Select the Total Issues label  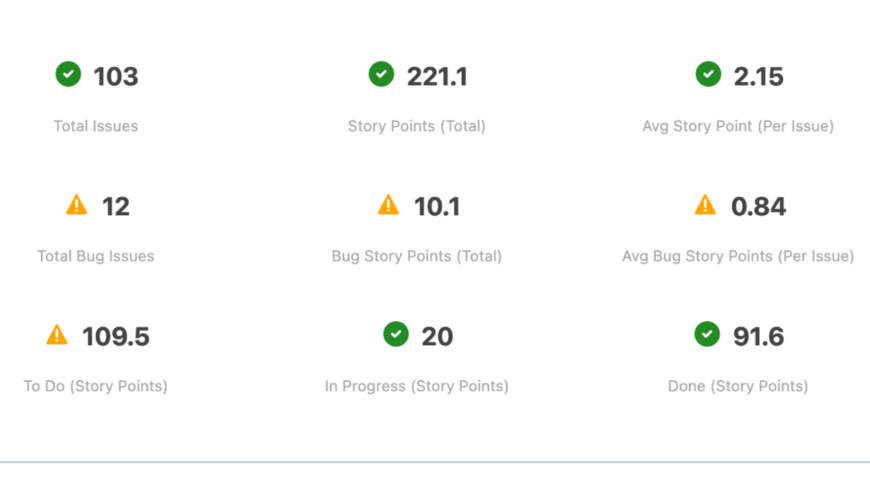tap(96, 126)
